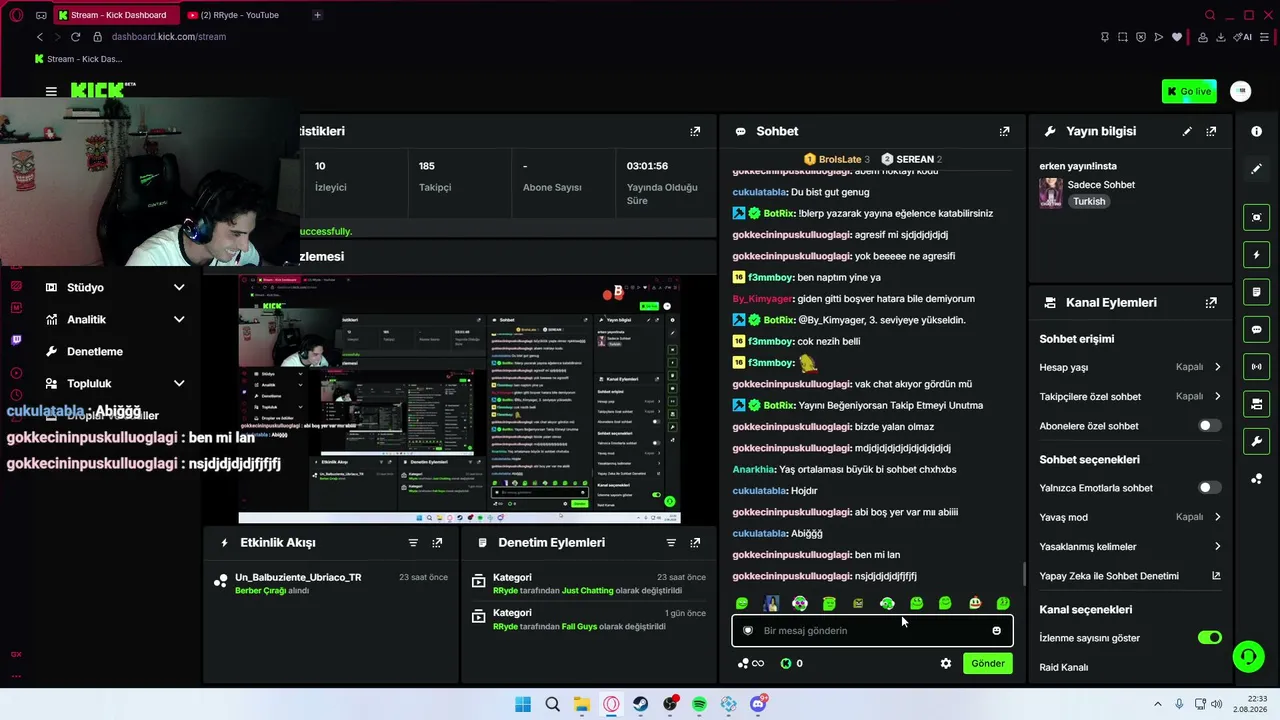This screenshot has width=1280, height=720.
Task: Expand the Topluluk sidebar section
Action: point(115,384)
